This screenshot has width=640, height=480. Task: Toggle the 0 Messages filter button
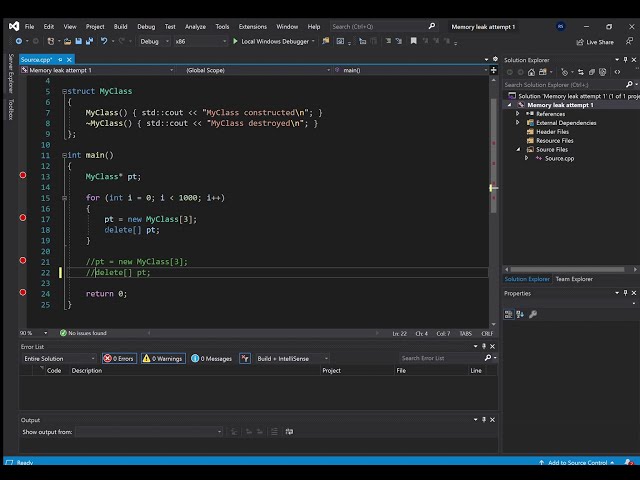211,358
